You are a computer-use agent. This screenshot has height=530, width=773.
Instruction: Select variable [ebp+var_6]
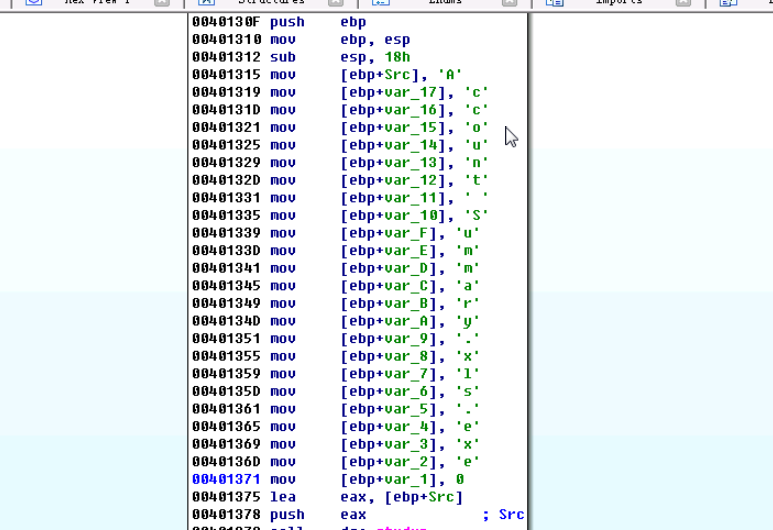388,392
